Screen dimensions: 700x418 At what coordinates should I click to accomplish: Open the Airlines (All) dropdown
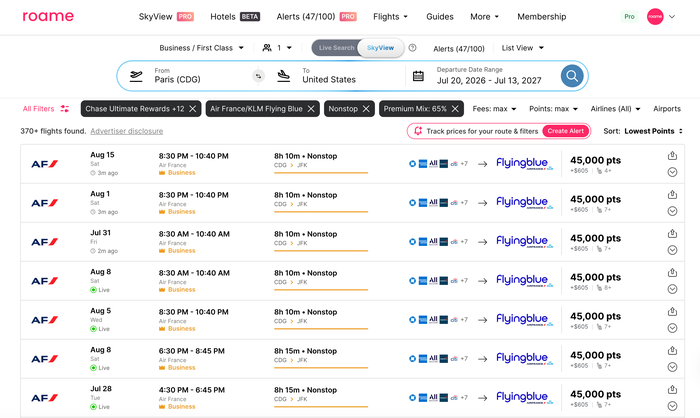[615, 109]
